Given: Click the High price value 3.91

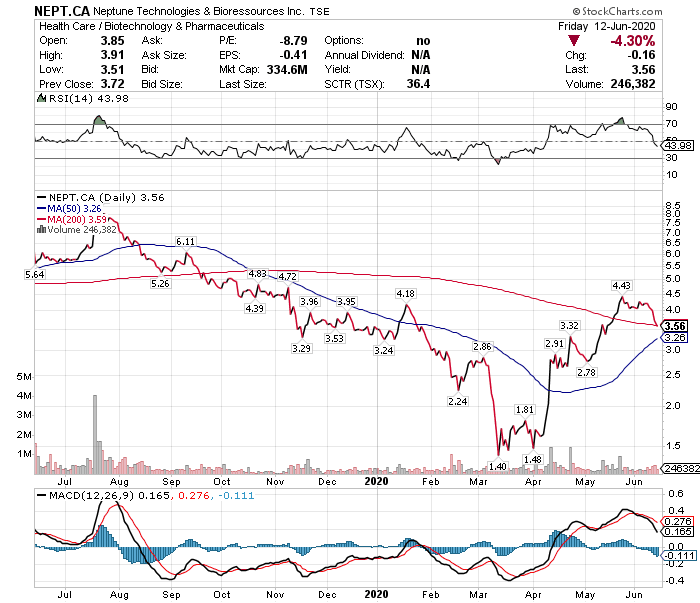Looking at the screenshot, I should pyautogui.click(x=112, y=55).
